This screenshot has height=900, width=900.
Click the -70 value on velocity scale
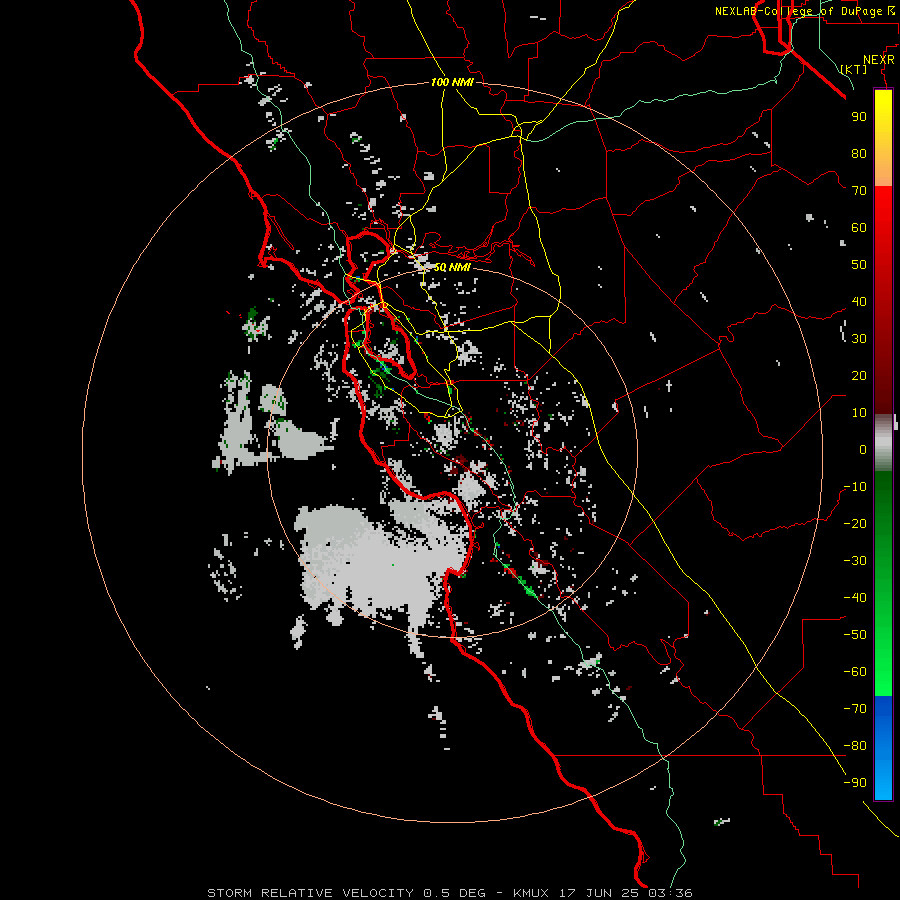[x=855, y=708]
